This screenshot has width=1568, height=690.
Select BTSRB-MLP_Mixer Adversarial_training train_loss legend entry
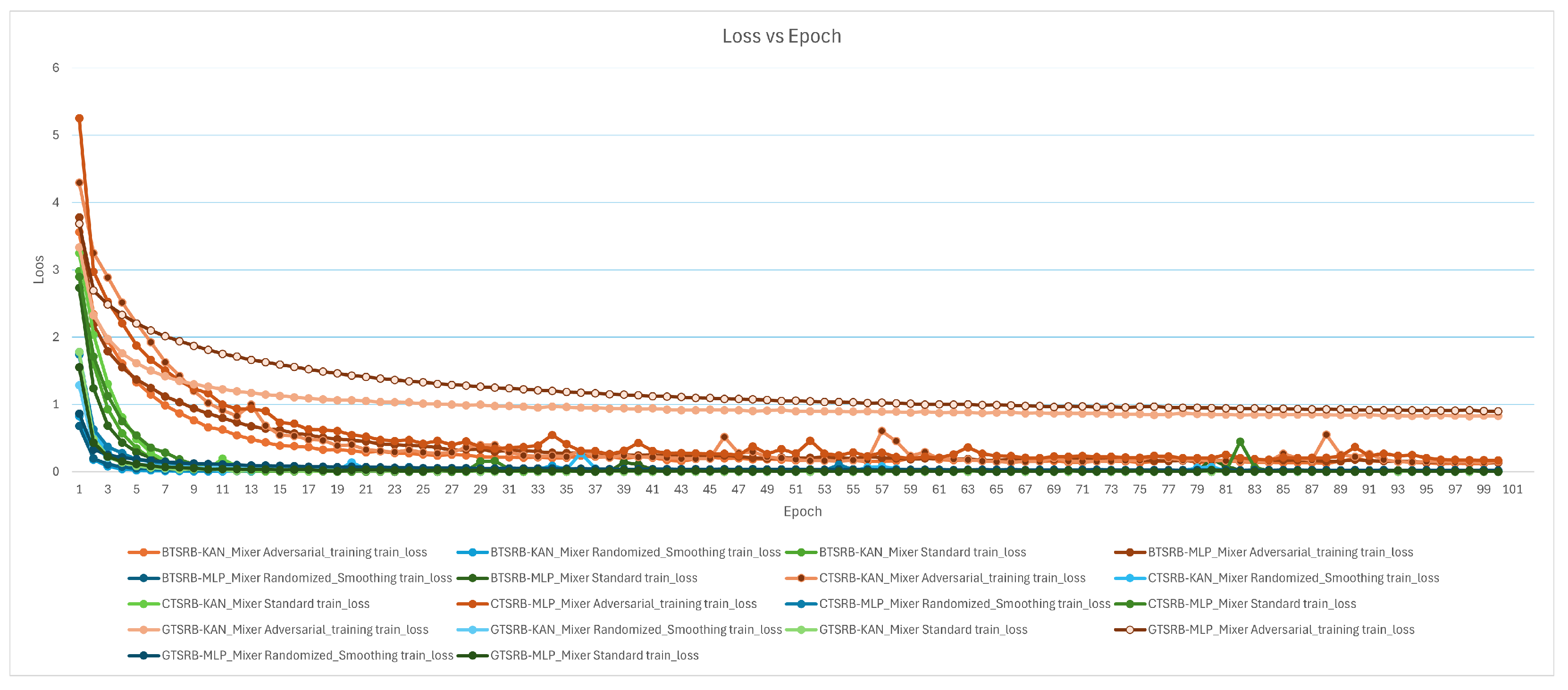[1280, 552]
